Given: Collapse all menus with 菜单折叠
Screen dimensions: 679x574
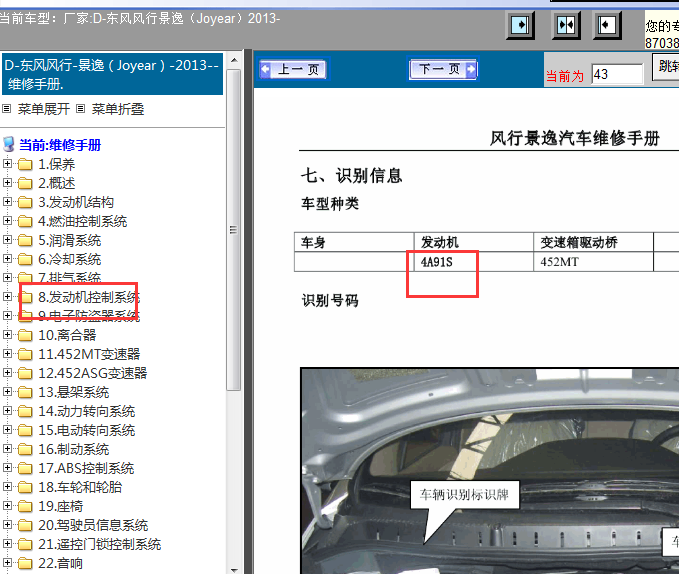Looking at the screenshot, I should point(117,109).
